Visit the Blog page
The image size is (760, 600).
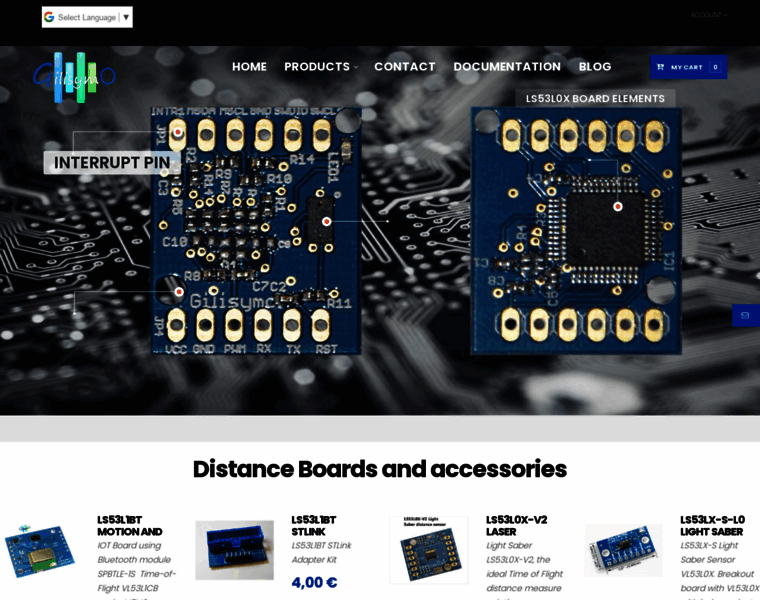595,67
